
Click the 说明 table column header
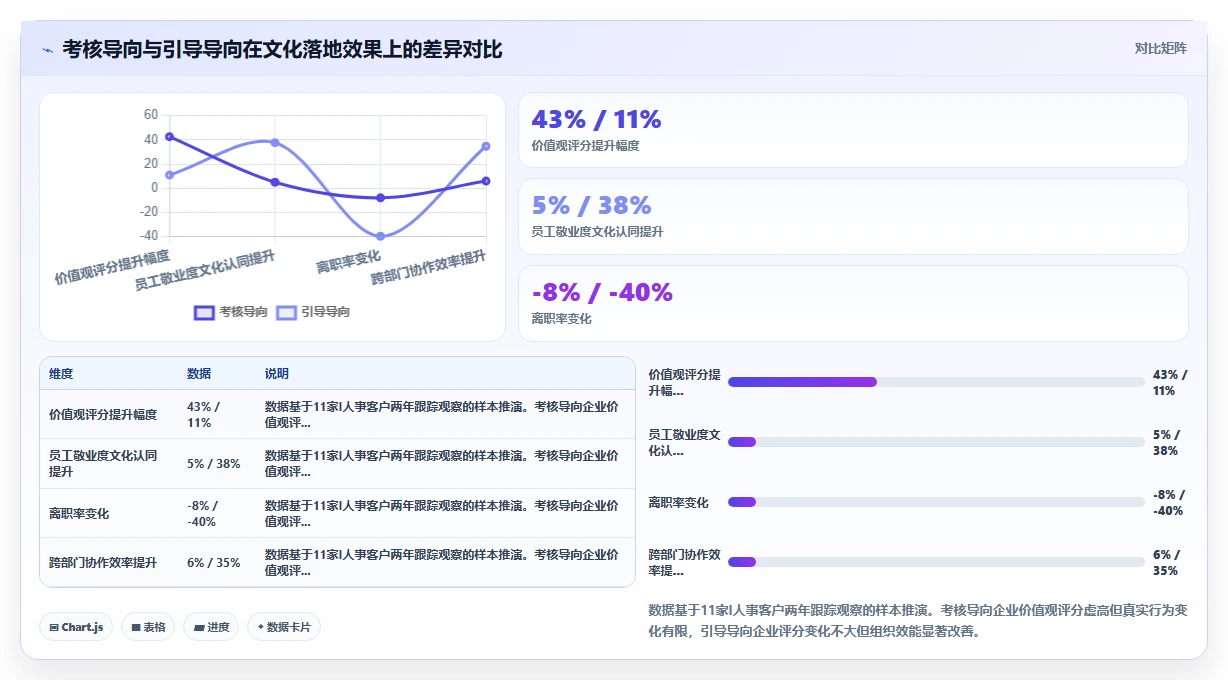click(277, 374)
